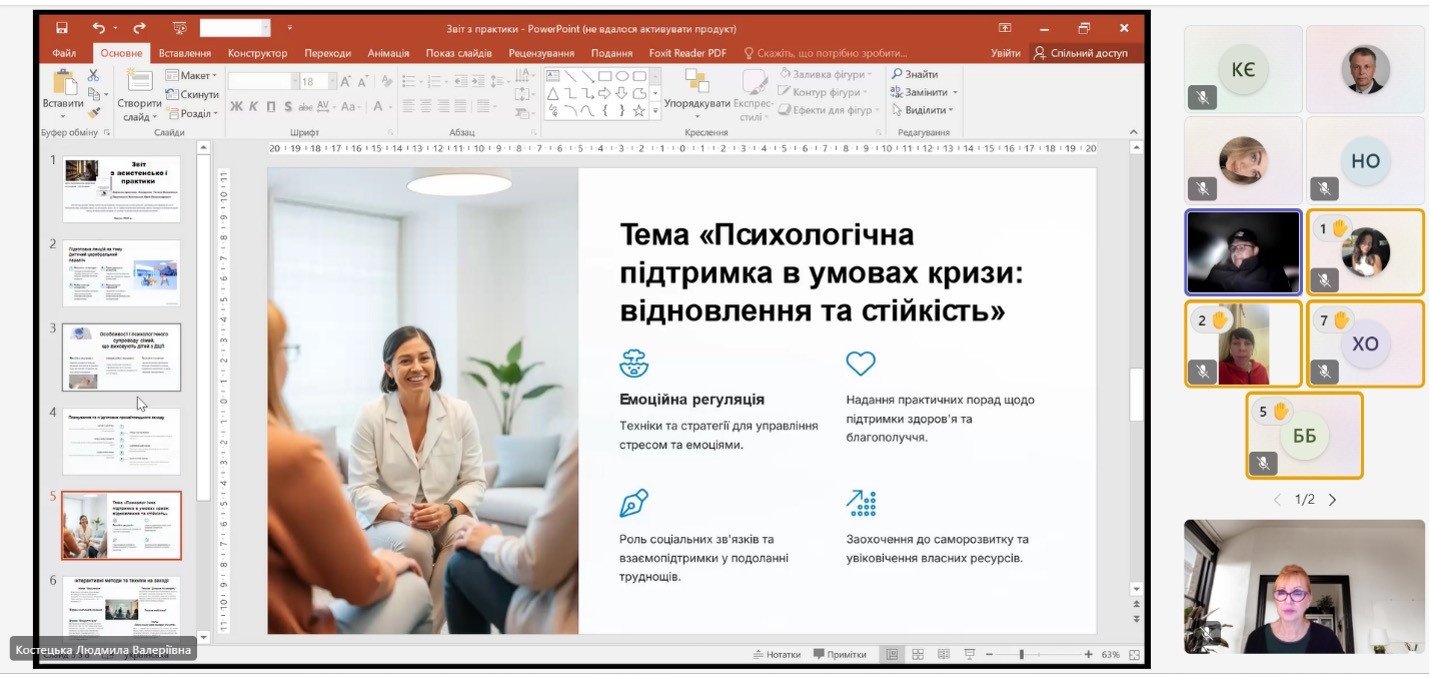The width and height of the screenshot is (1430, 678).
Task: Open the Макет layout dropdown
Action: coord(191,76)
